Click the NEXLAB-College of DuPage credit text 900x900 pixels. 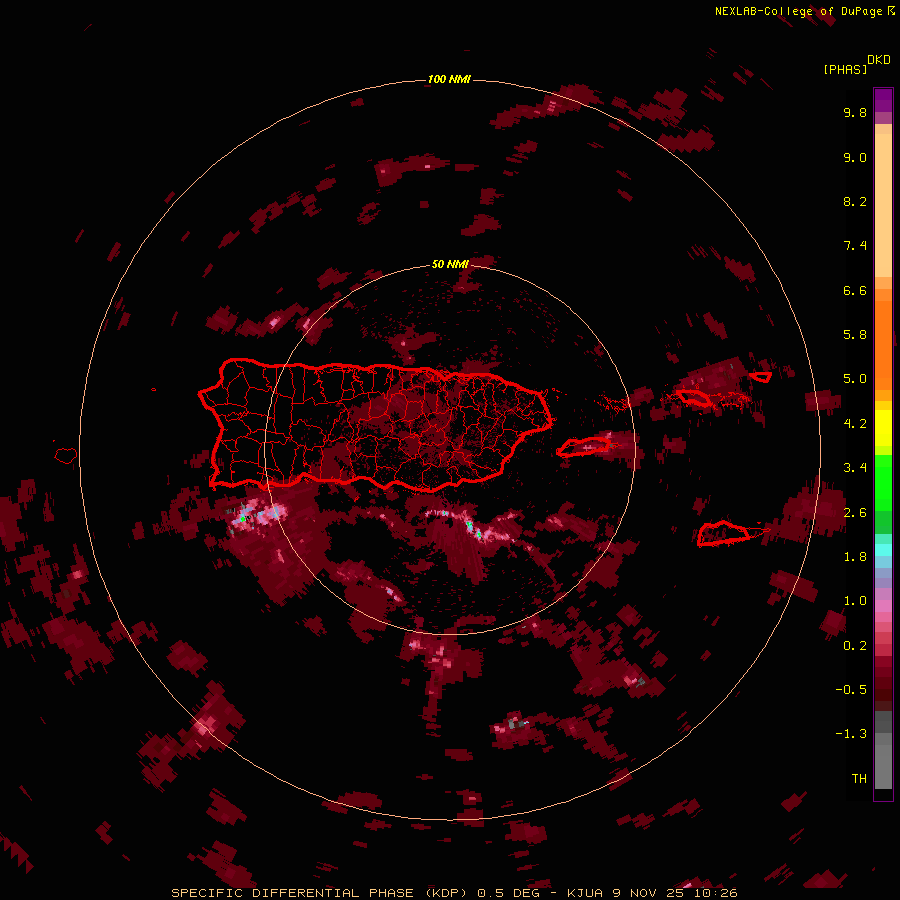(x=799, y=11)
